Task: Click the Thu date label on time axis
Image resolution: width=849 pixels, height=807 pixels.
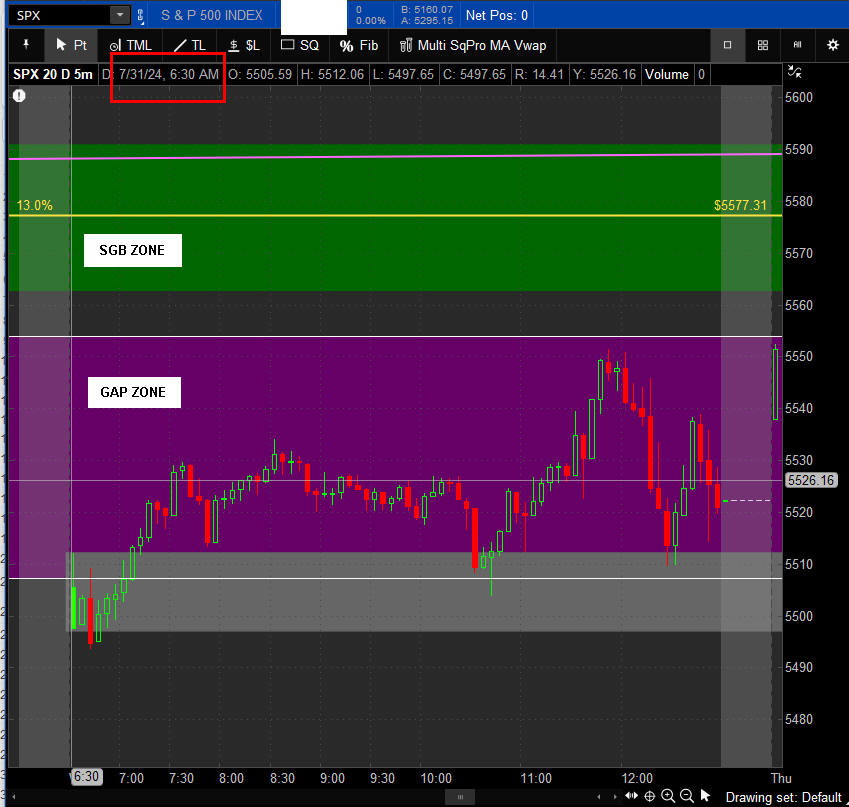Action: [x=781, y=778]
